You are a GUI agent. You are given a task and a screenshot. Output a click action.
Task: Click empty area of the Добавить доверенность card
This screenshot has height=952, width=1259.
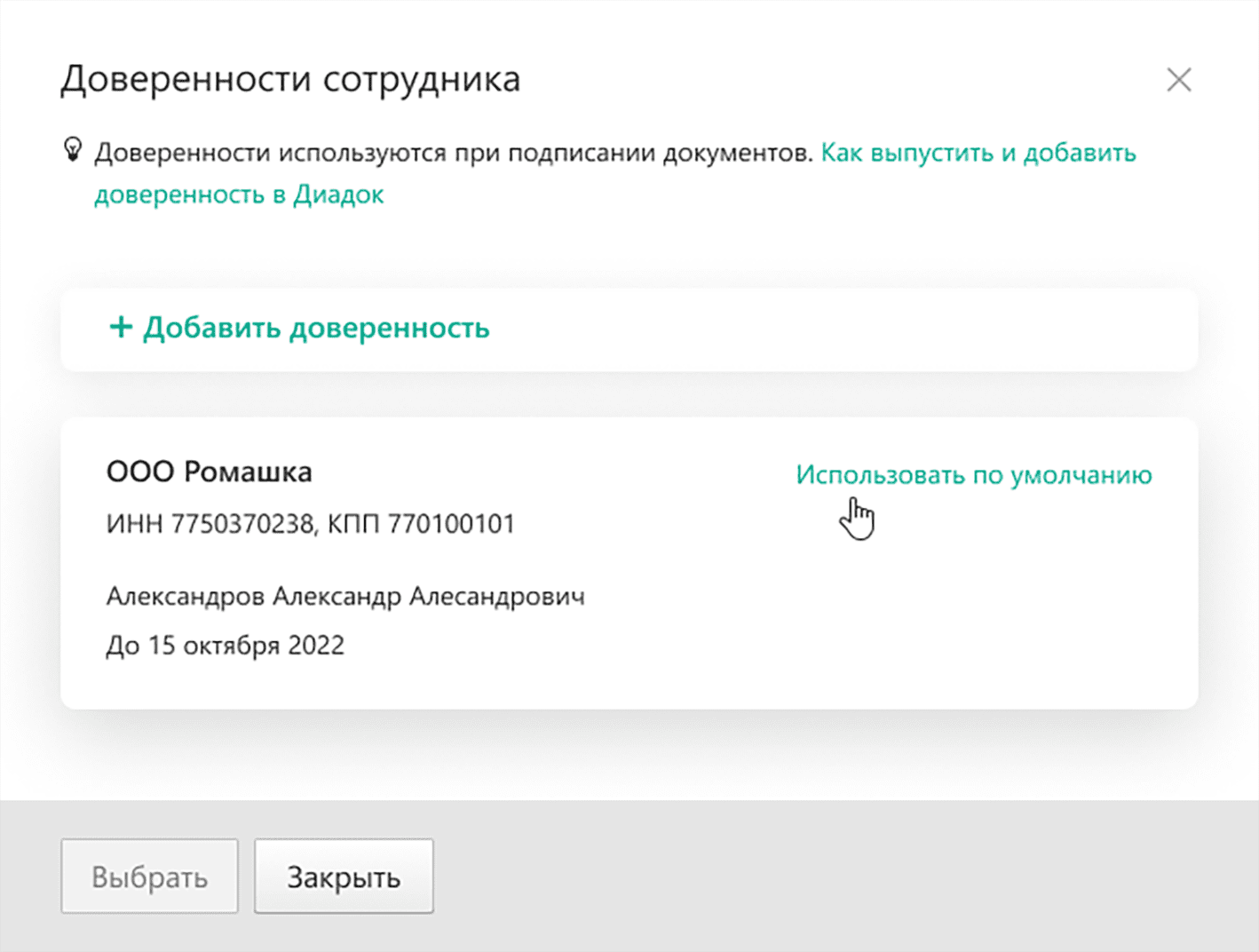click(843, 329)
